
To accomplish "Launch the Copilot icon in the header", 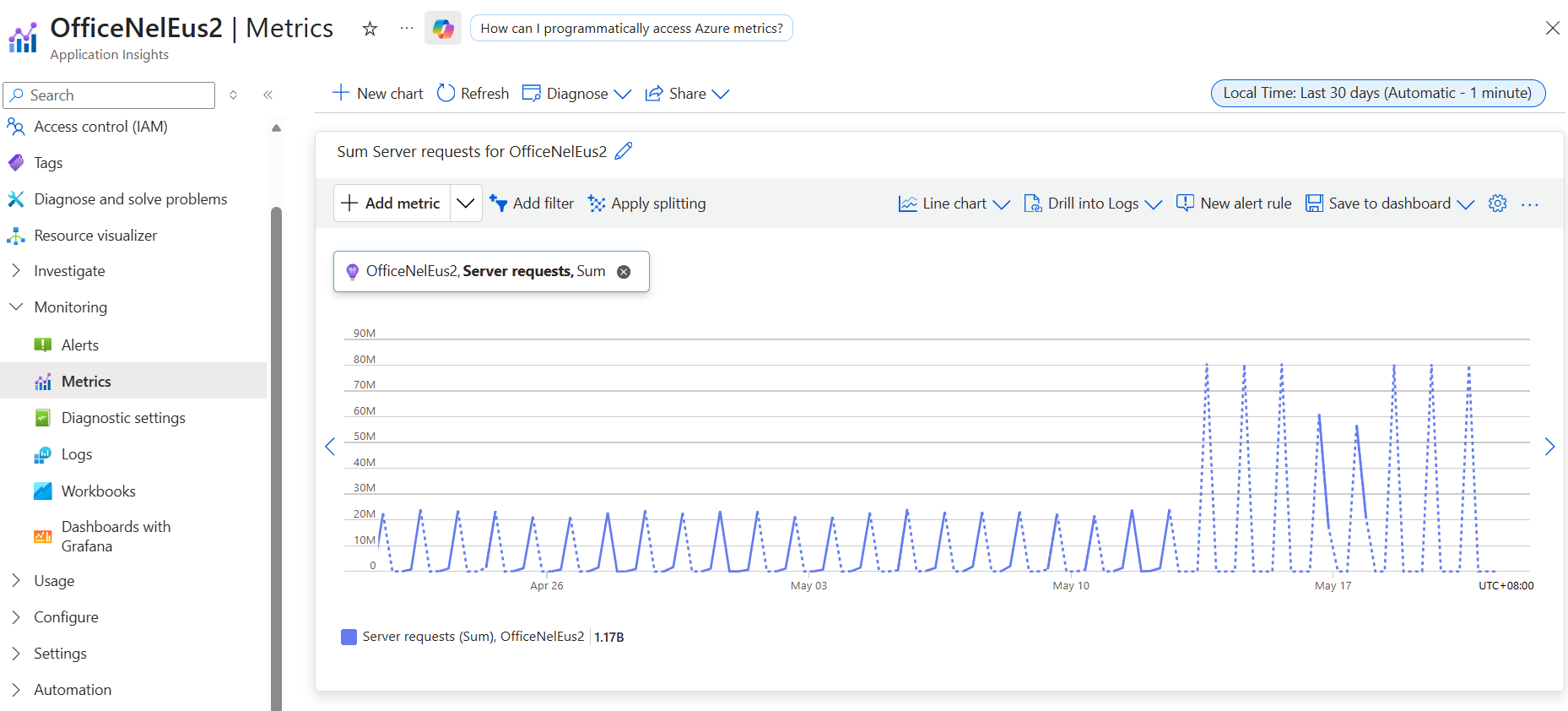I will pos(443,29).
